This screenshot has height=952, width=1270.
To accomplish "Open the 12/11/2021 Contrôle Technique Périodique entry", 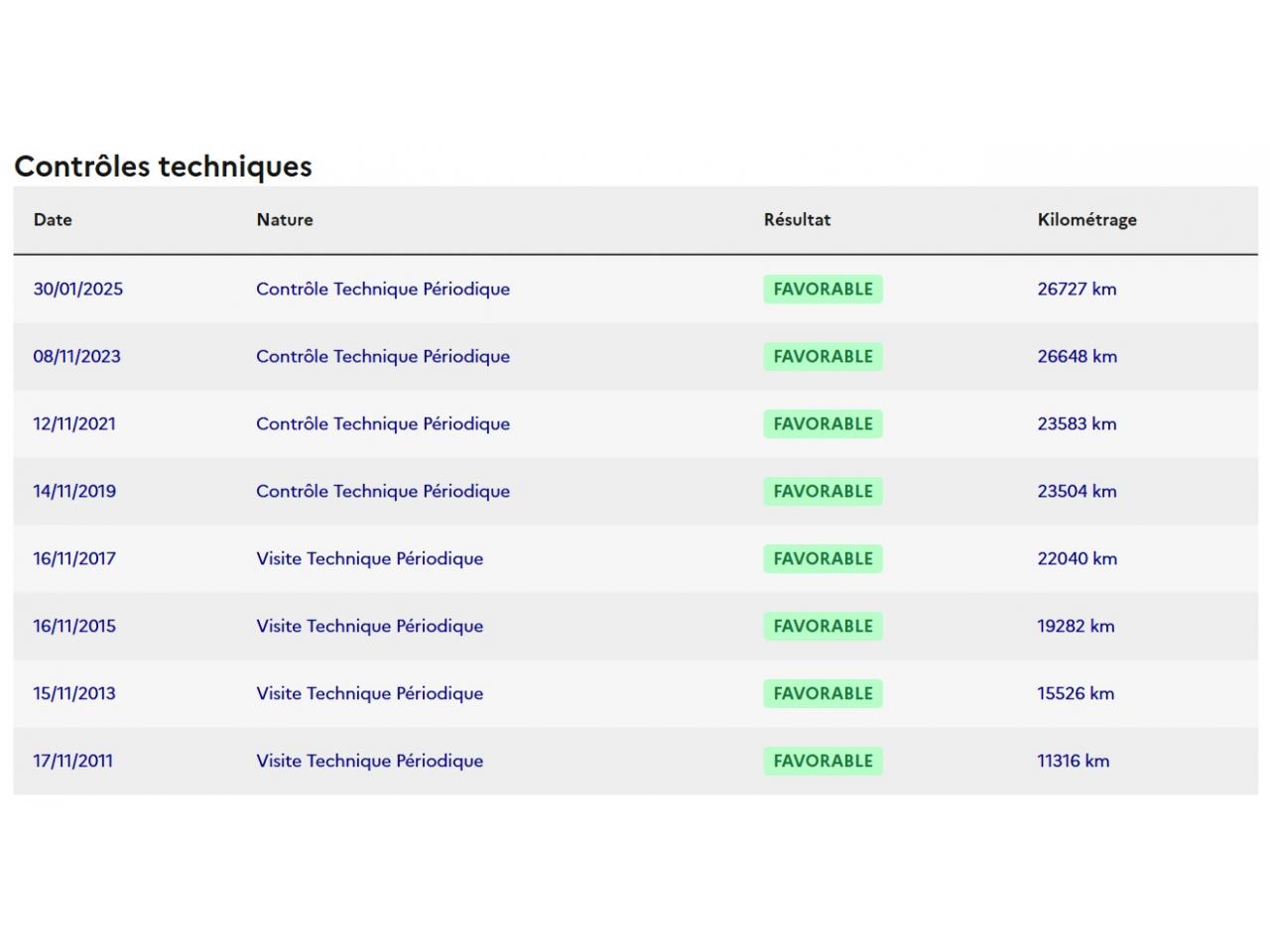I will [382, 423].
